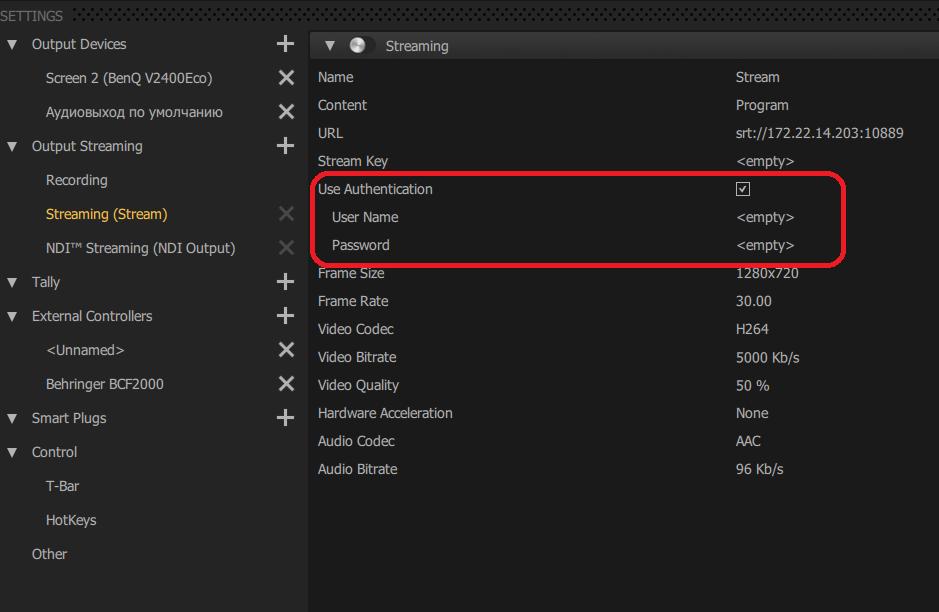
Task: Edit Video Bitrate 5000 Kb/s
Action: [767, 357]
